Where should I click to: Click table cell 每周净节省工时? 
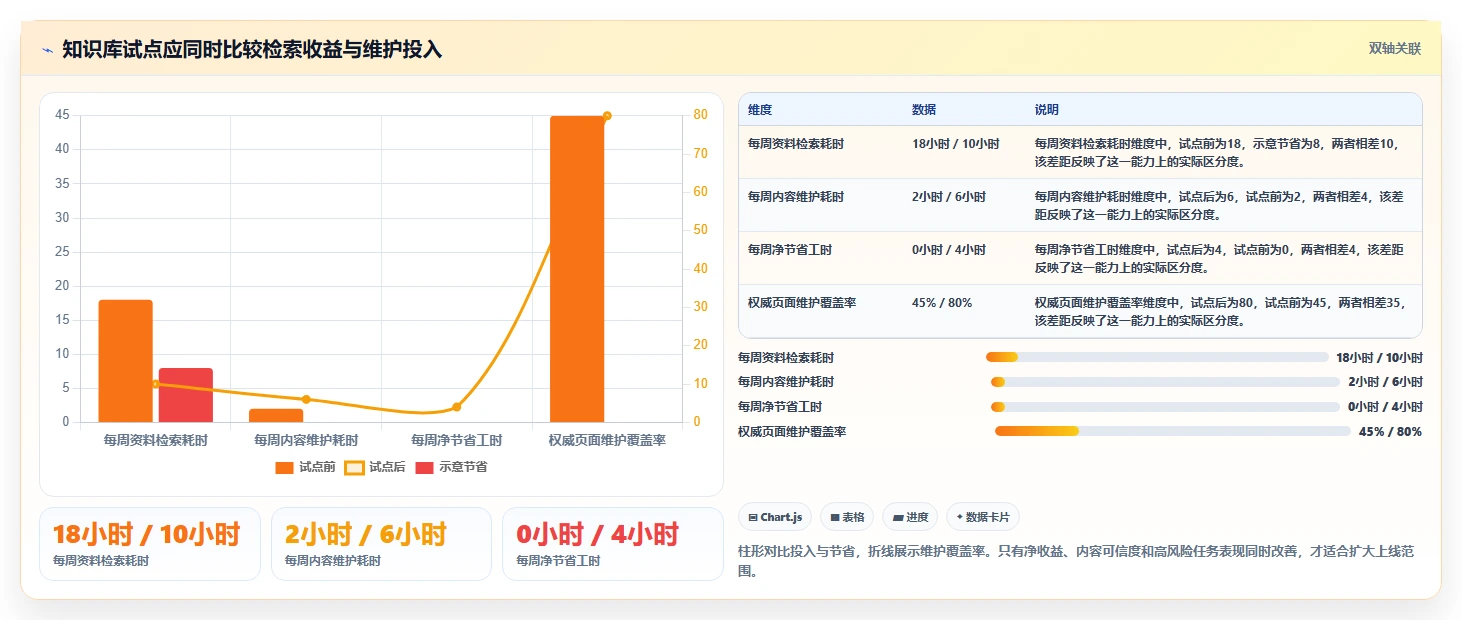[x=790, y=250]
